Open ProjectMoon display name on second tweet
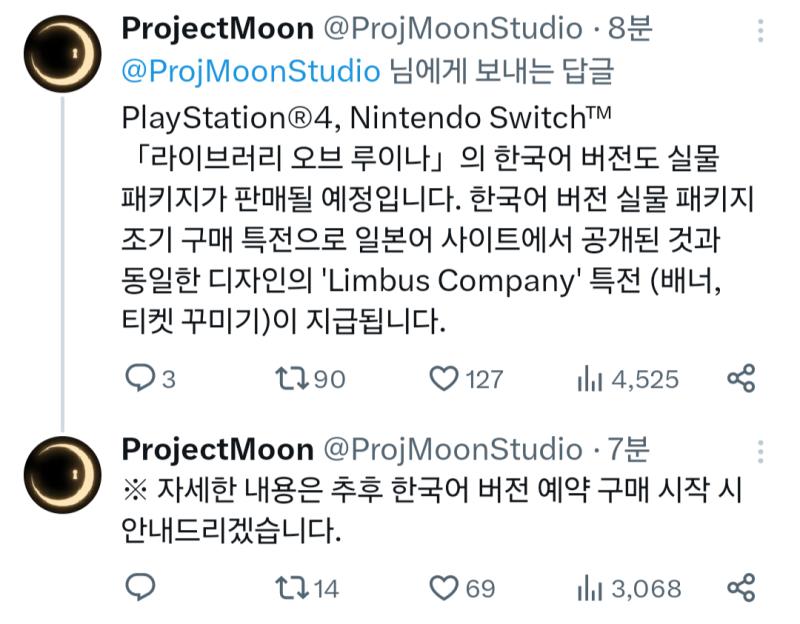Viewport: 800px width, 624px height. (218, 450)
